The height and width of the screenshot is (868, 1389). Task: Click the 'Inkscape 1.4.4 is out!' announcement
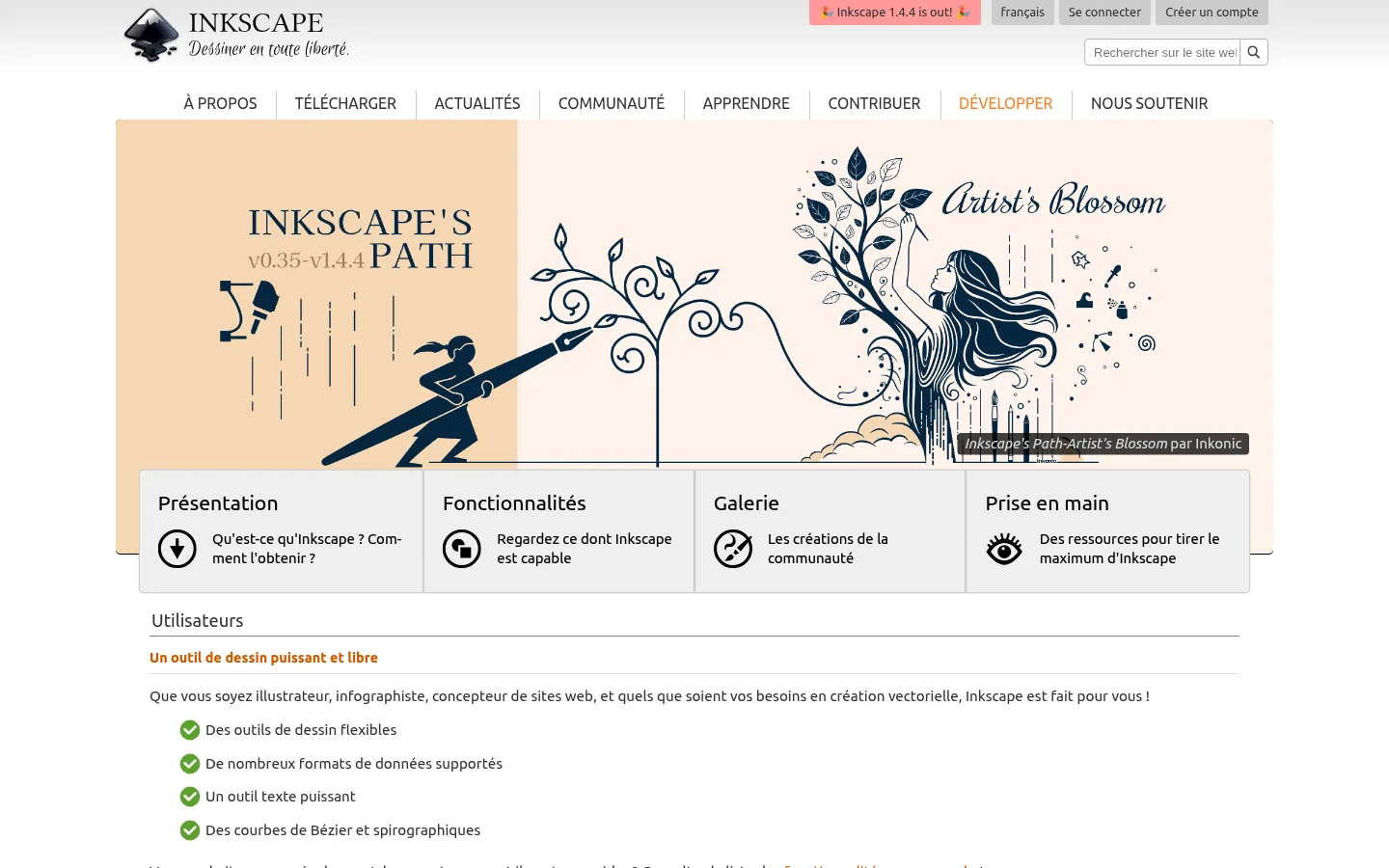click(x=895, y=13)
